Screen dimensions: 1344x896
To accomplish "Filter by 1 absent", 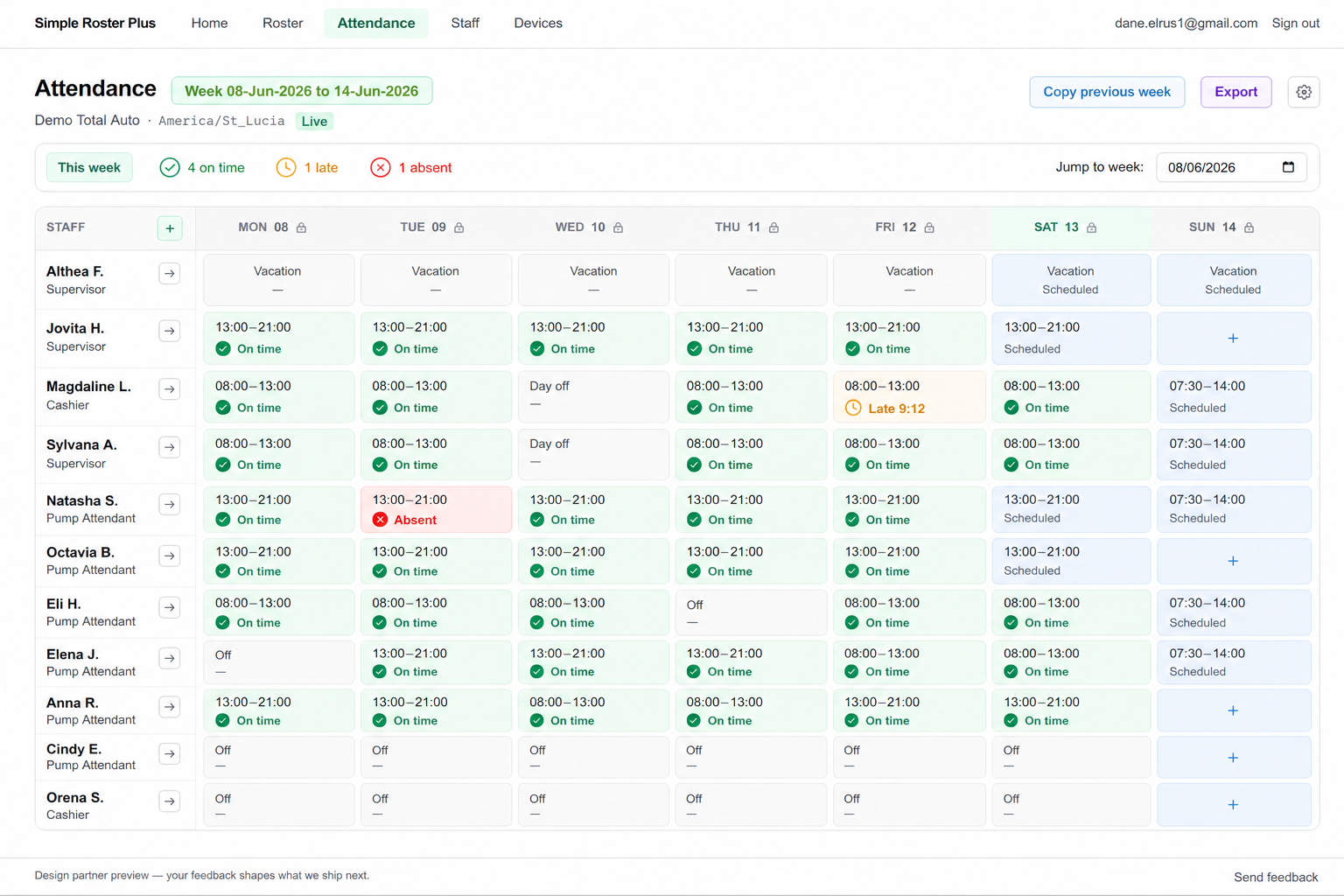I will pos(411,167).
